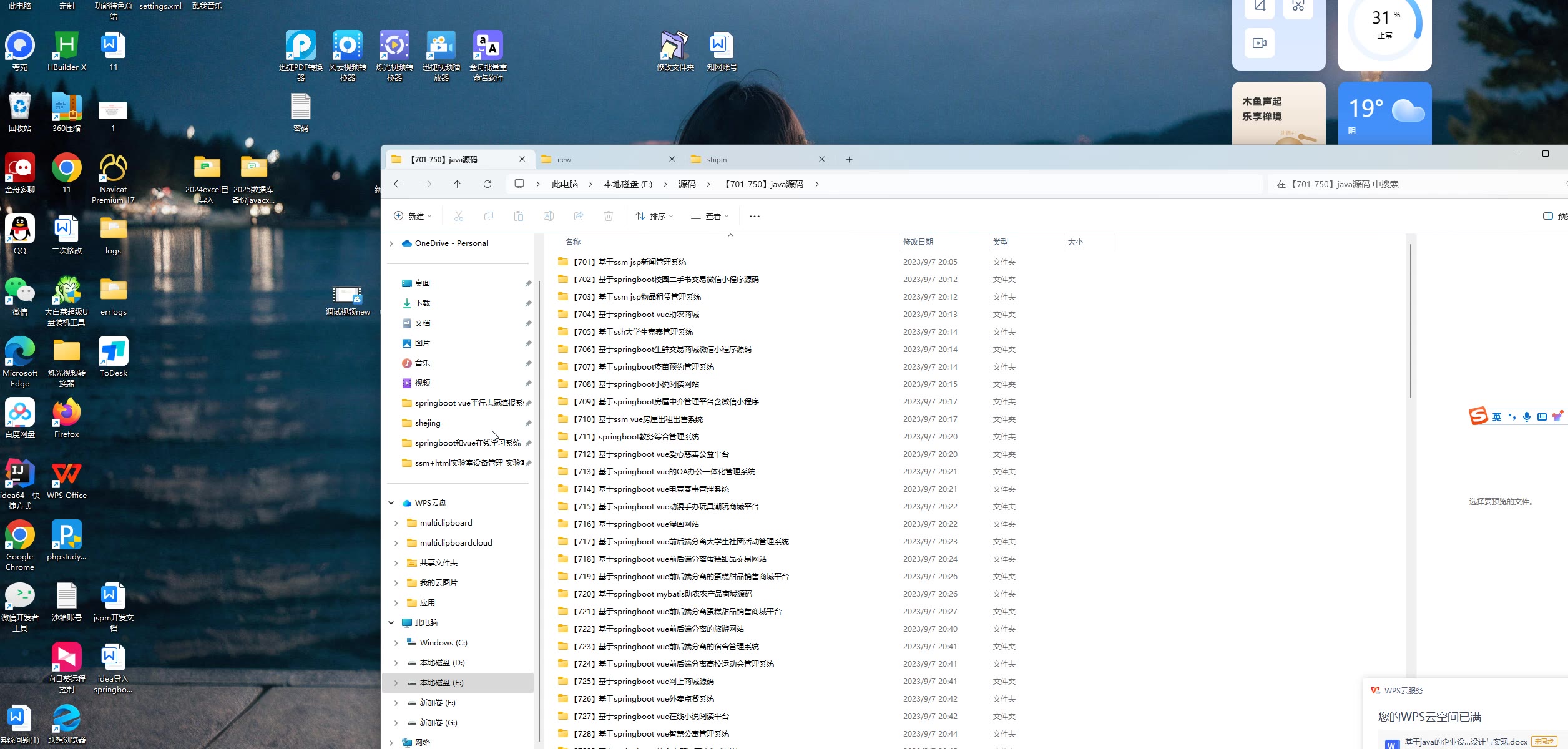The height and width of the screenshot is (749, 1568).
Task: Click the three-dots See more button
Action: pos(755,216)
